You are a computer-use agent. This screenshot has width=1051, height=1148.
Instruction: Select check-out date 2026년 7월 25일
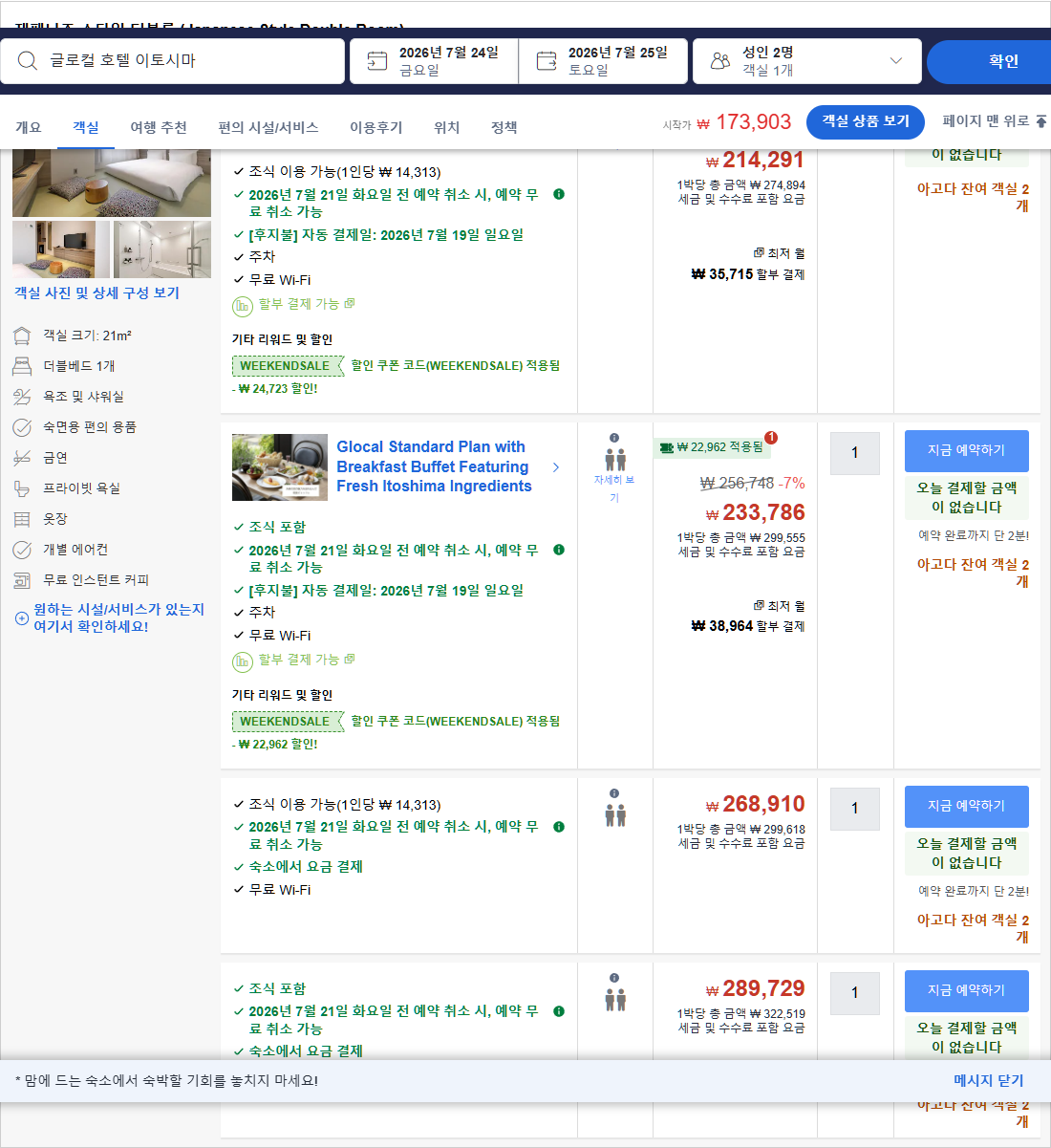pyautogui.click(x=604, y=61)
